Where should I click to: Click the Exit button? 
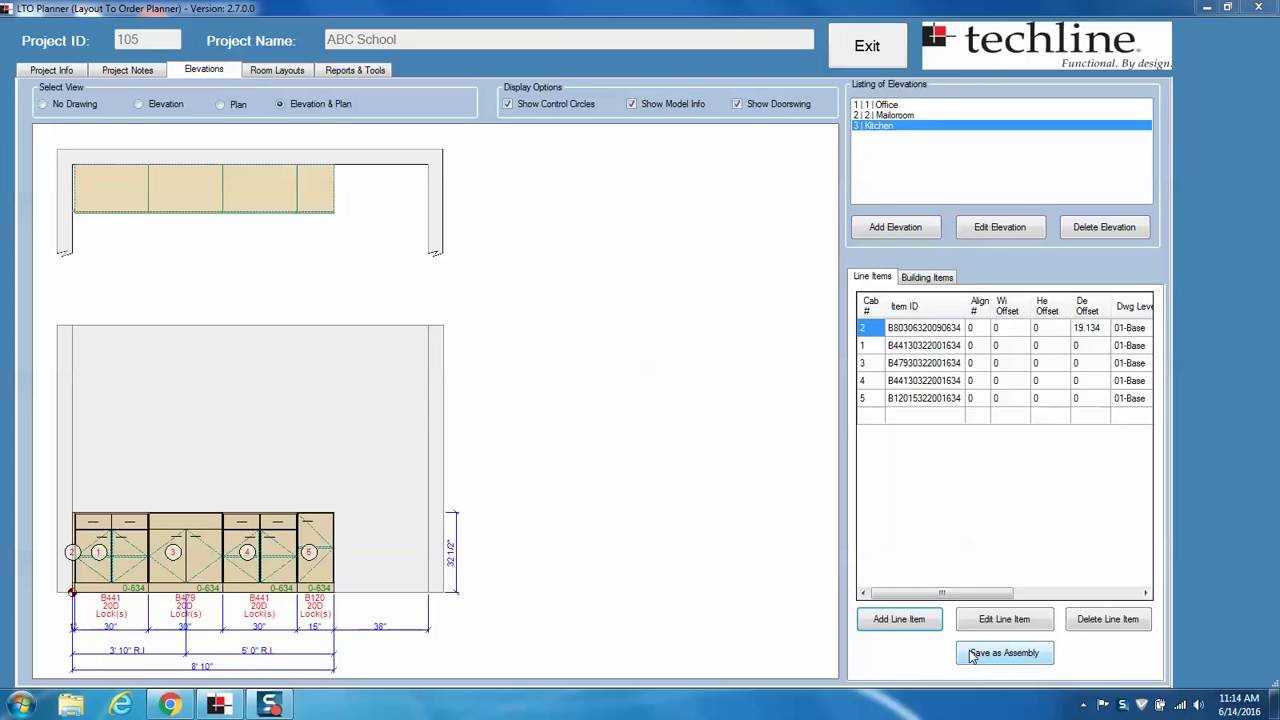(x=867, y=46)
